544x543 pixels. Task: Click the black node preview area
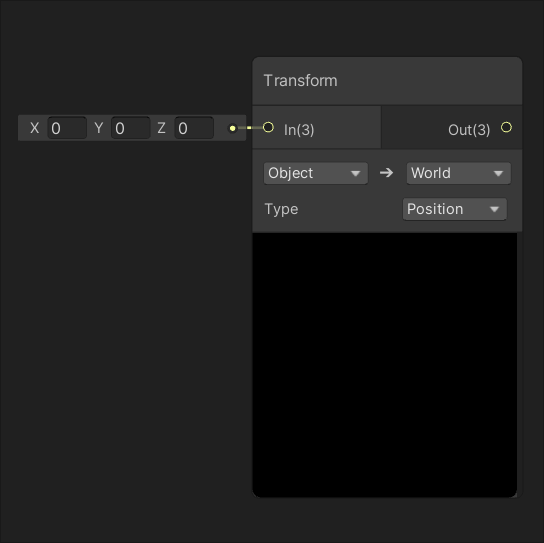[385, 365]
